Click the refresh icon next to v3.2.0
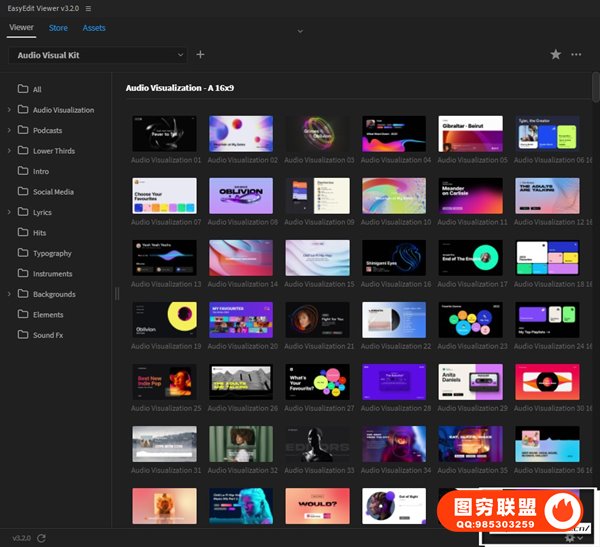Screen dimensions: 600x547 41,538
